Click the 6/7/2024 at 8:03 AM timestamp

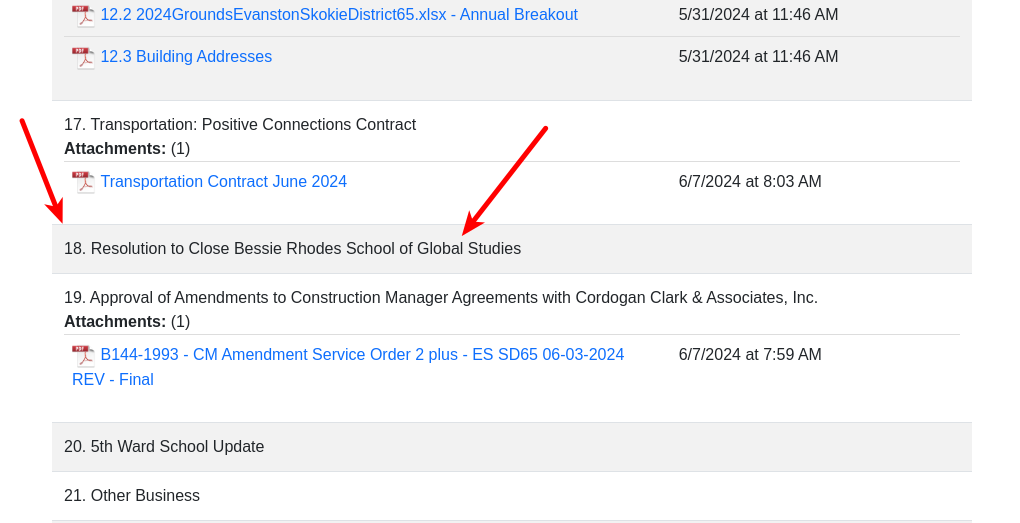750,181
